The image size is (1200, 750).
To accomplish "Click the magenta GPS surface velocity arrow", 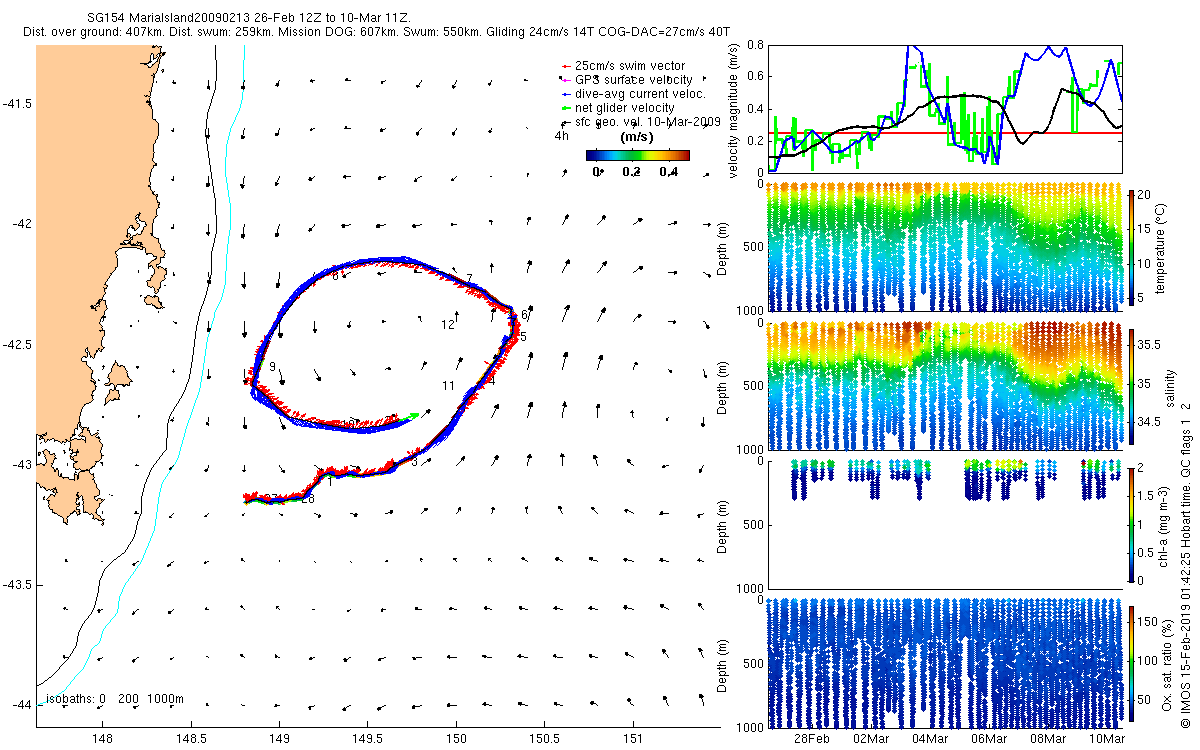I will click(565, 80).
